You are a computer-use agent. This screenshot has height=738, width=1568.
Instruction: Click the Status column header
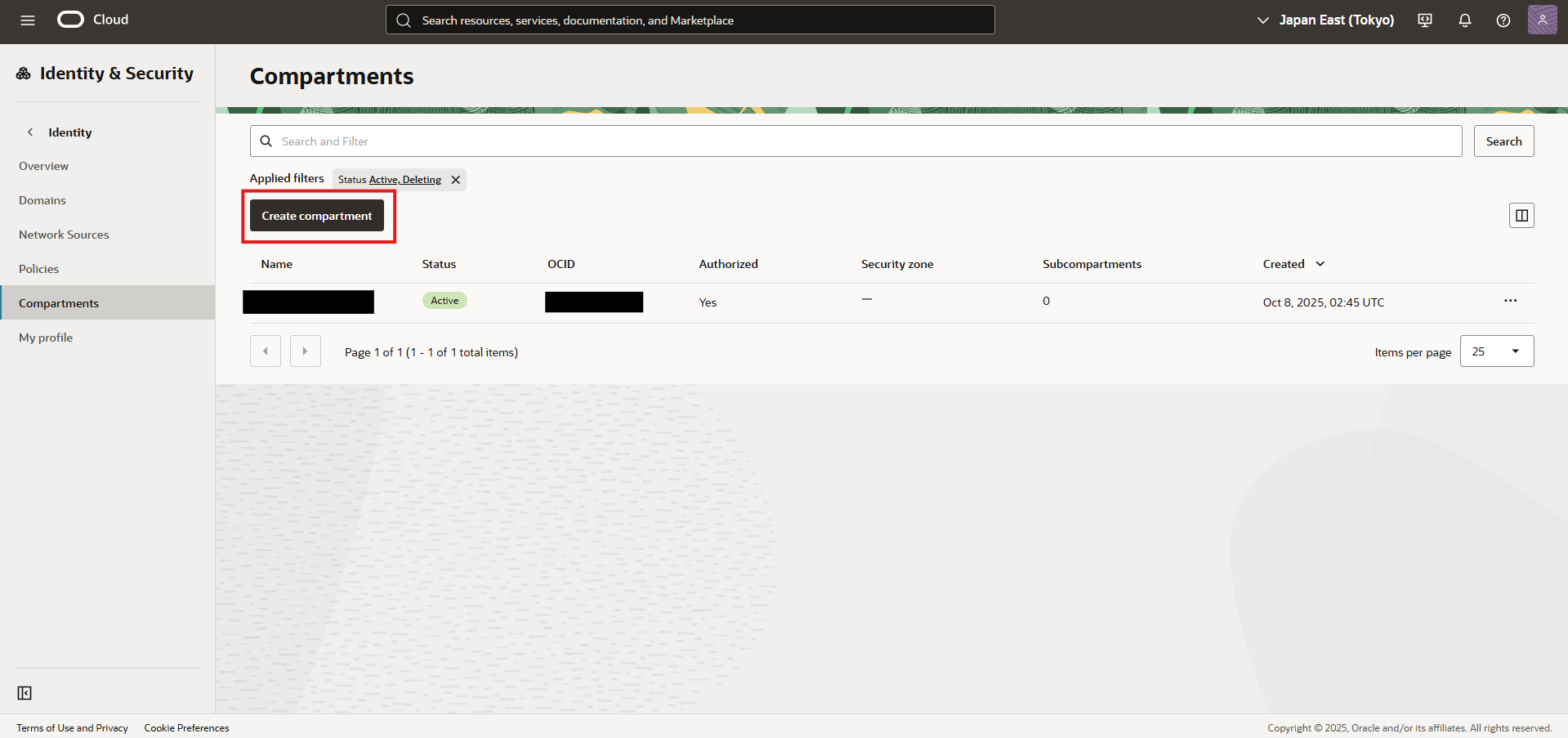(439, 264)
